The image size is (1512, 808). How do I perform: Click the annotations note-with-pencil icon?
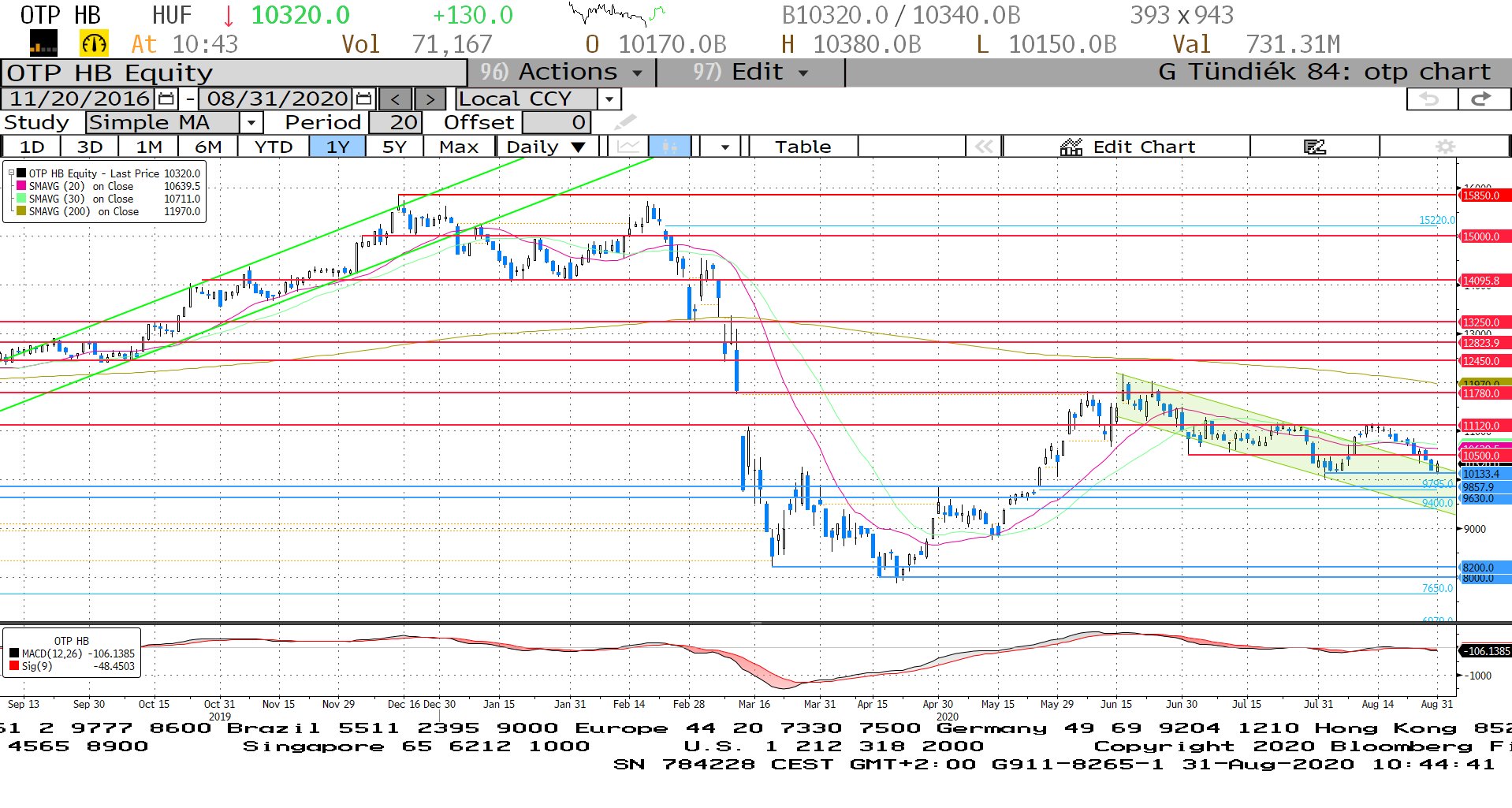point(1314,147)
